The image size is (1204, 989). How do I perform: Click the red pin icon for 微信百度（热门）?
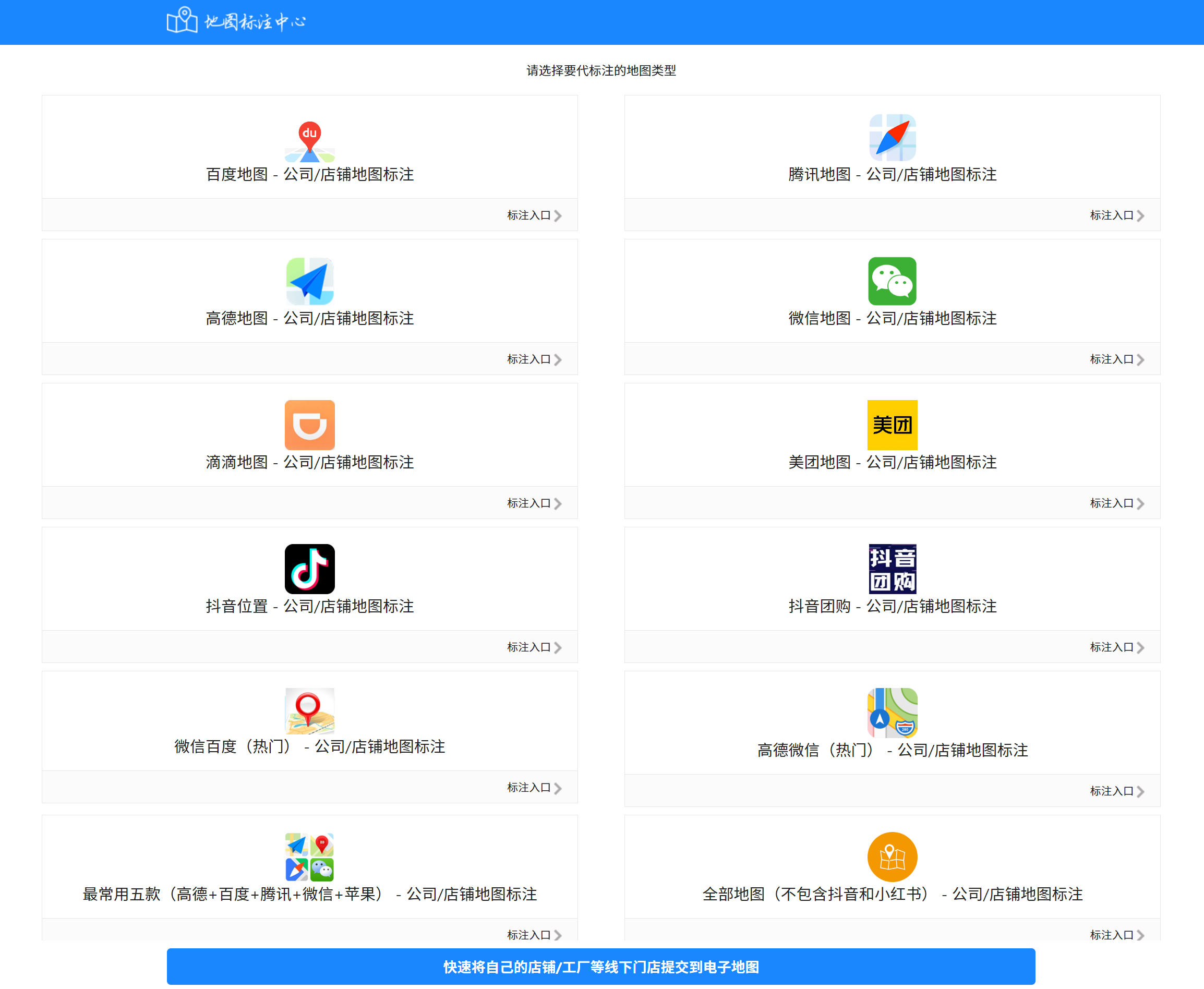pos(309,711)
